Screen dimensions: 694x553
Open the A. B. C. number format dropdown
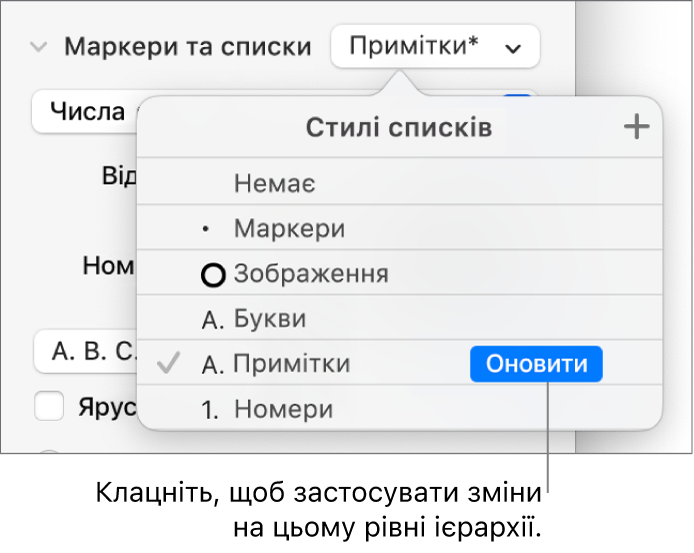86,352
